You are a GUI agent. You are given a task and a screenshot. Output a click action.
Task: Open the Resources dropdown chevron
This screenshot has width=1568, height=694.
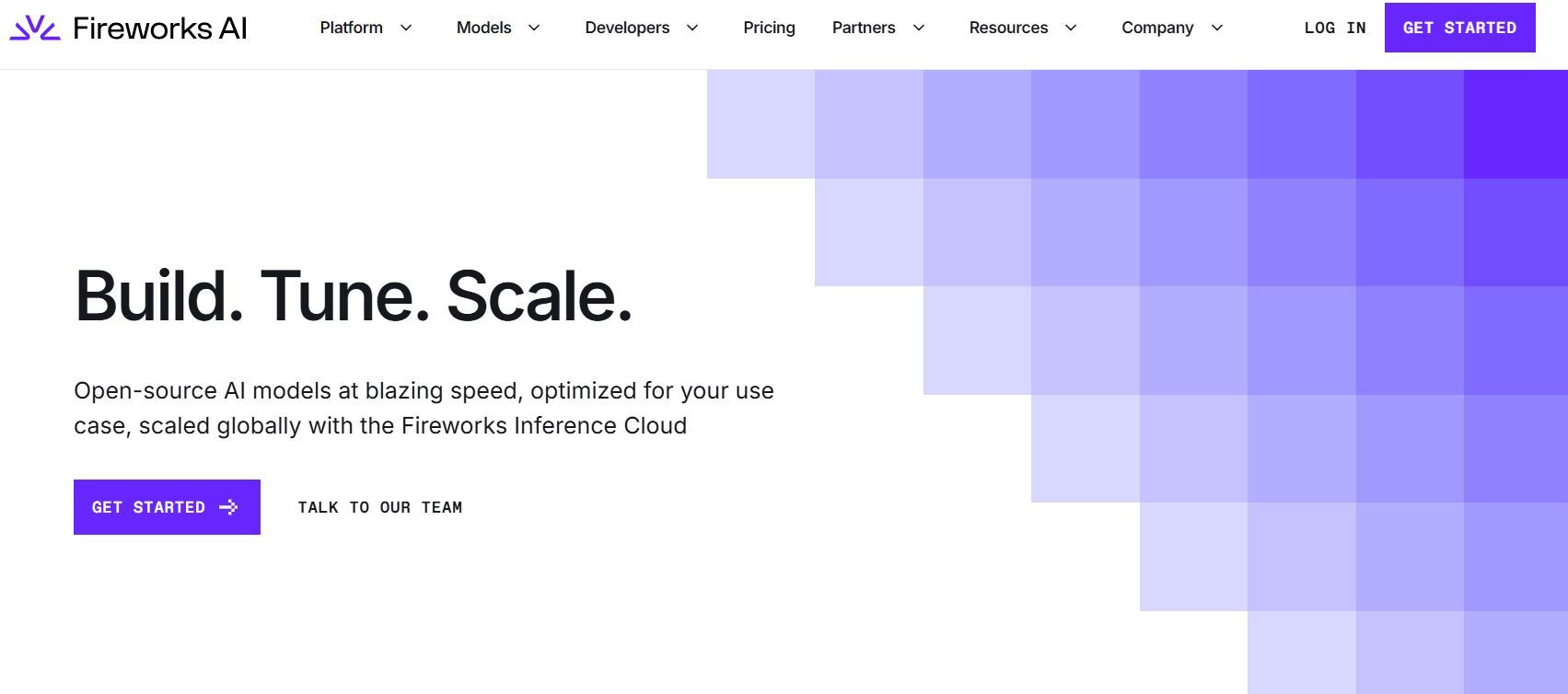coord(1071,28)
